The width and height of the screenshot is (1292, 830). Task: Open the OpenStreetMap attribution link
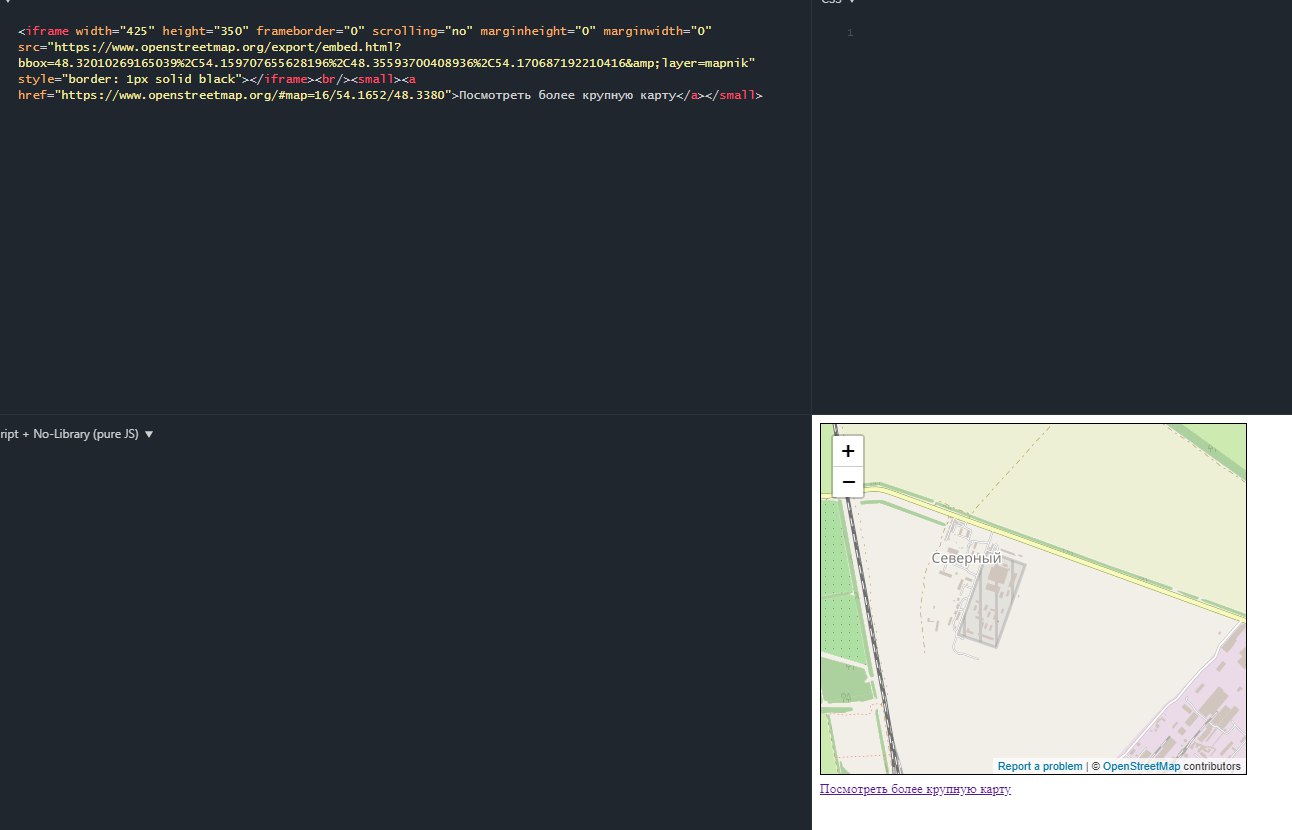click(1141, 766)
